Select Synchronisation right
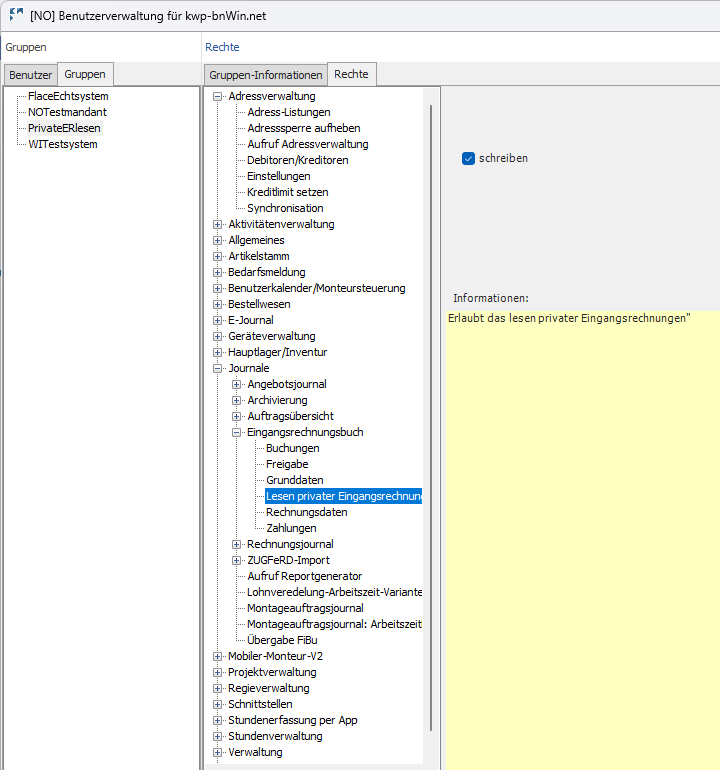The height and width of the screenshot is (770, 720). [285, 208]
